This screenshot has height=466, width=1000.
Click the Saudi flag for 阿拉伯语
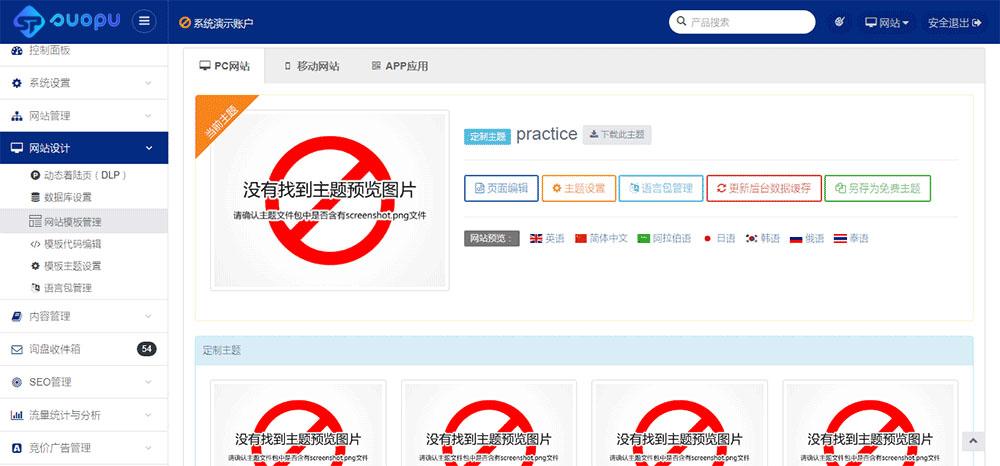coord(643,238)
